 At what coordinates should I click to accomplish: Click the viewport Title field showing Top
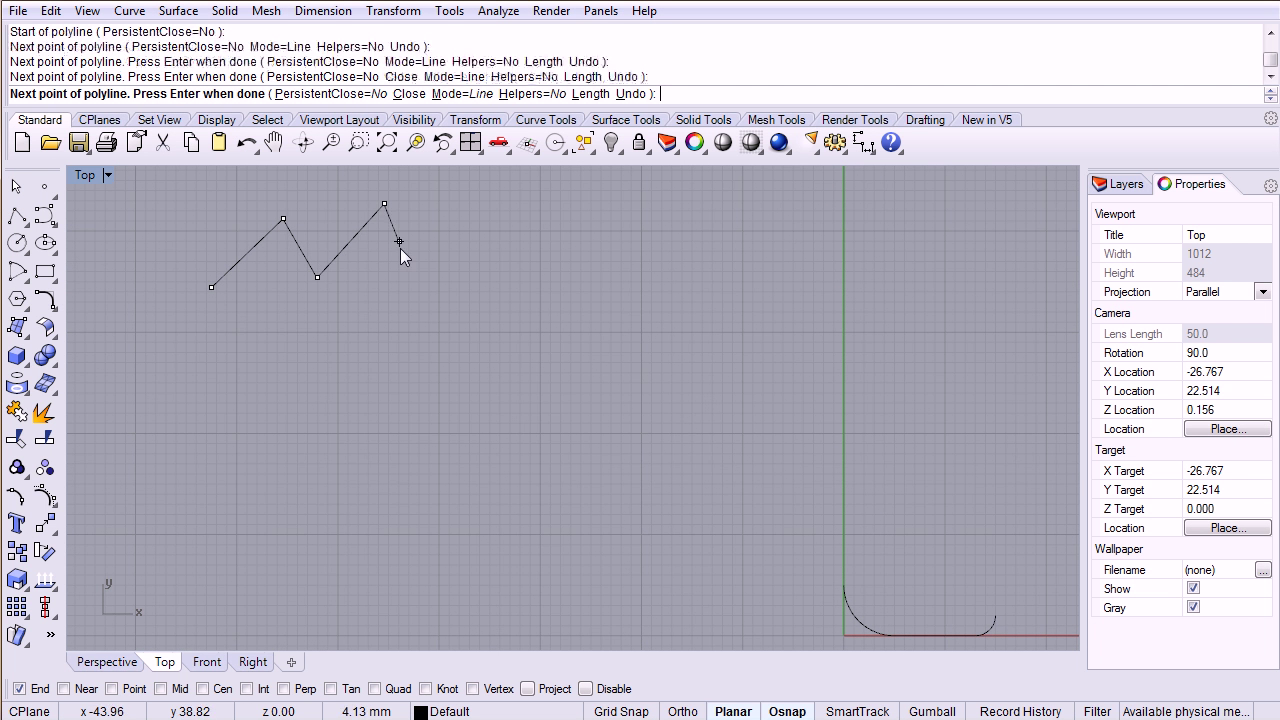point(1227,235)
